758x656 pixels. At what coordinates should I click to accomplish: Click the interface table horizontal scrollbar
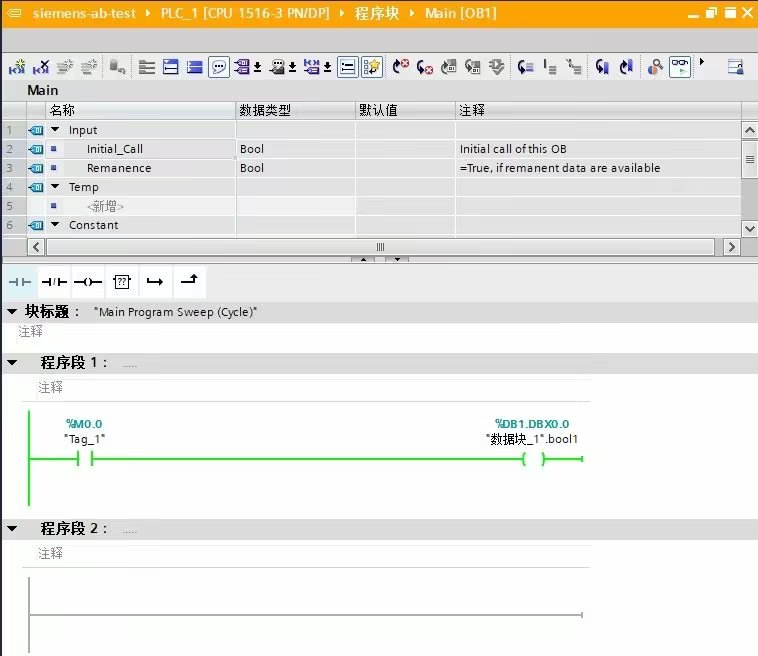coord(380,246)
